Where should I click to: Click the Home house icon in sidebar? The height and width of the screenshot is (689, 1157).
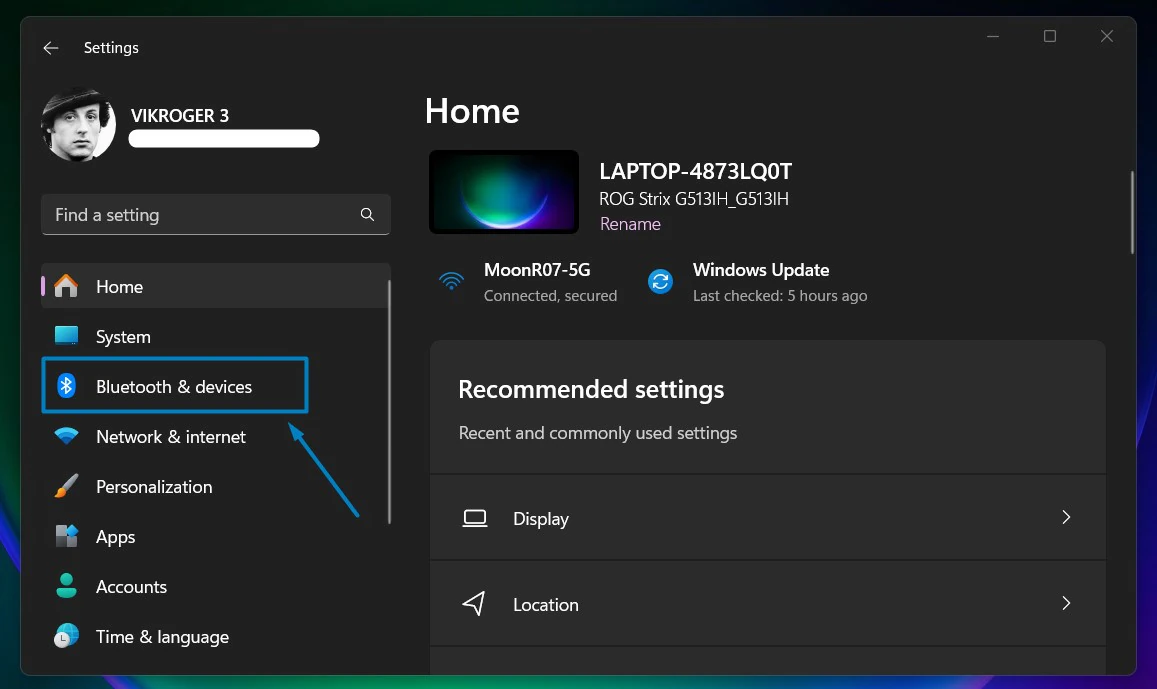66,286
